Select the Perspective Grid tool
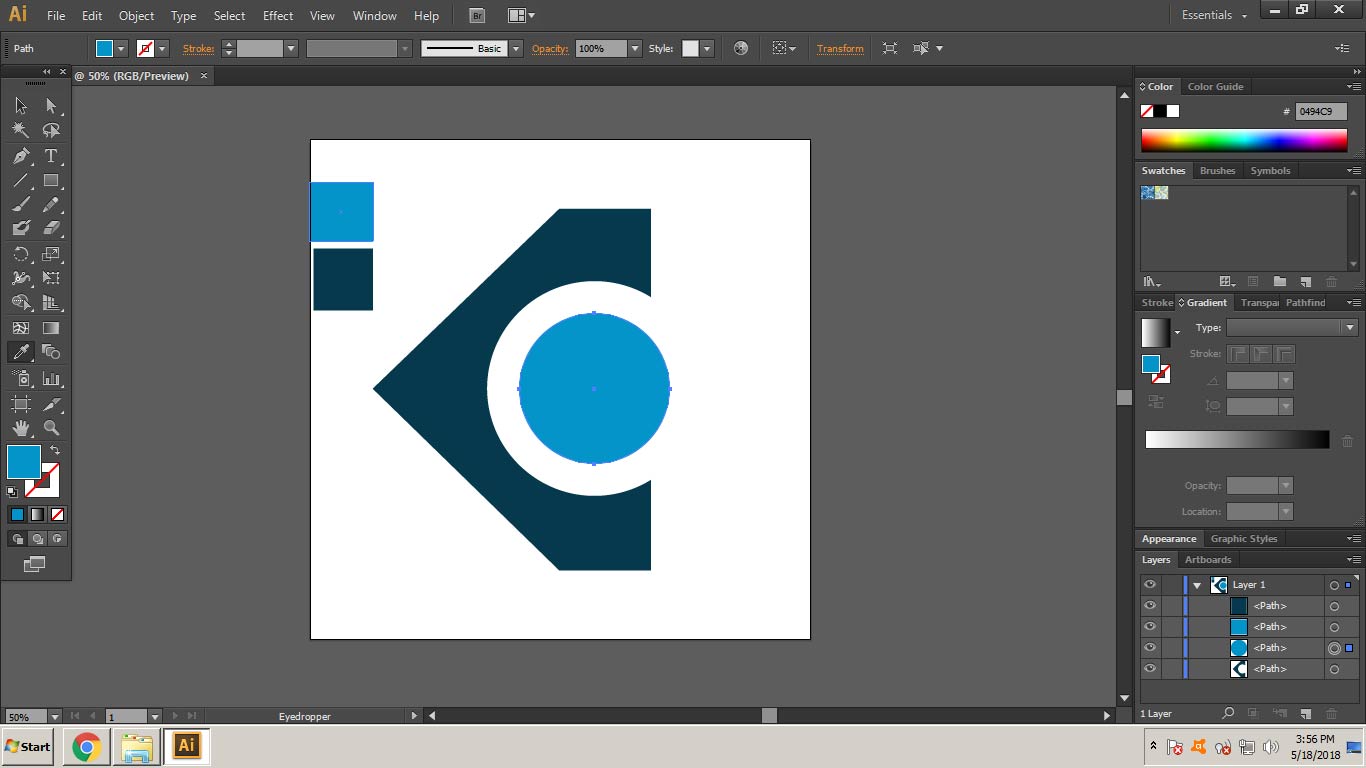 51,302
